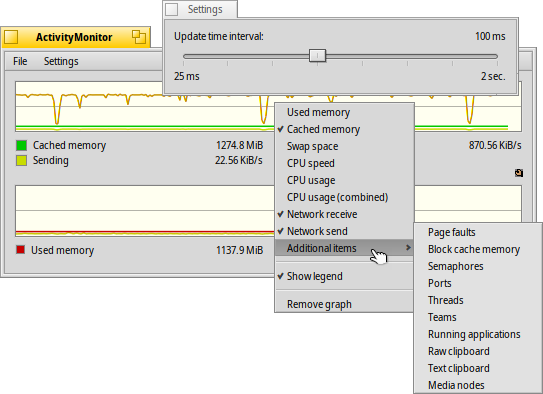Select Semaphores in submenu
543x394 pixels.
point(478,266)
